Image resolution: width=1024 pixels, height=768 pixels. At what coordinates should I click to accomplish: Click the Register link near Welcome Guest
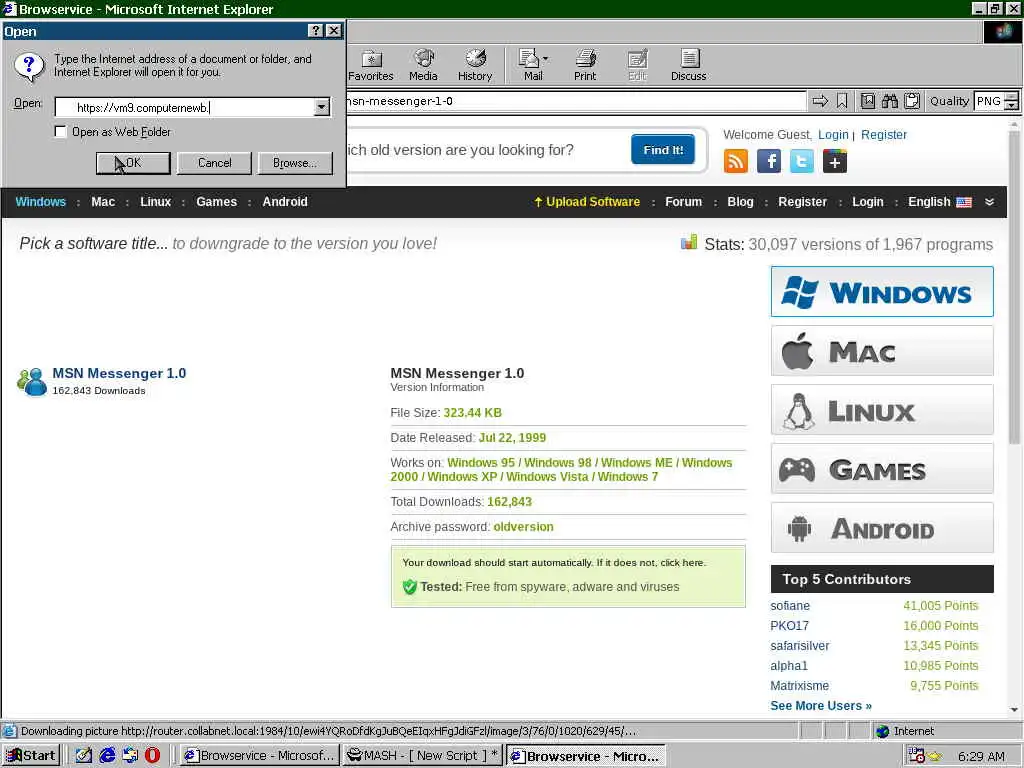[884, 135]
